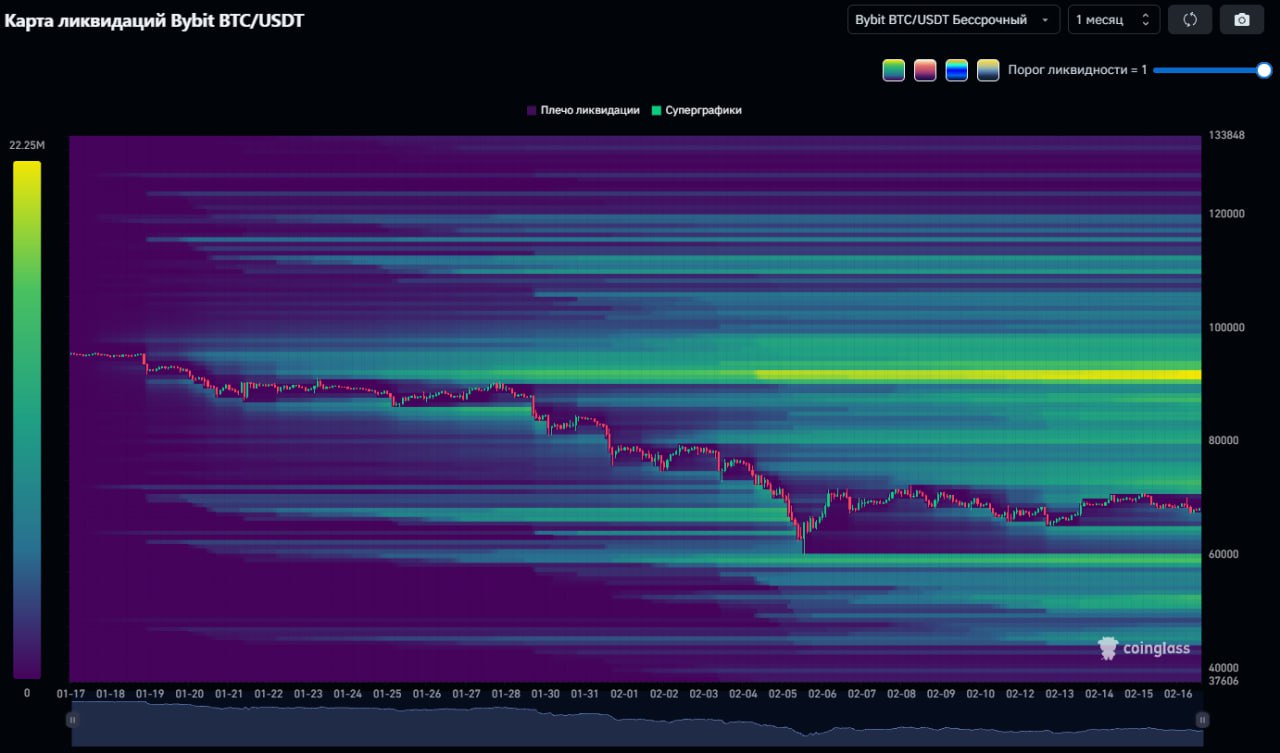The height and width of the screenshot is (753, 1280).
Task: Switch to the yellow-navy gradient color theme
Action: [x=988, y=70]
